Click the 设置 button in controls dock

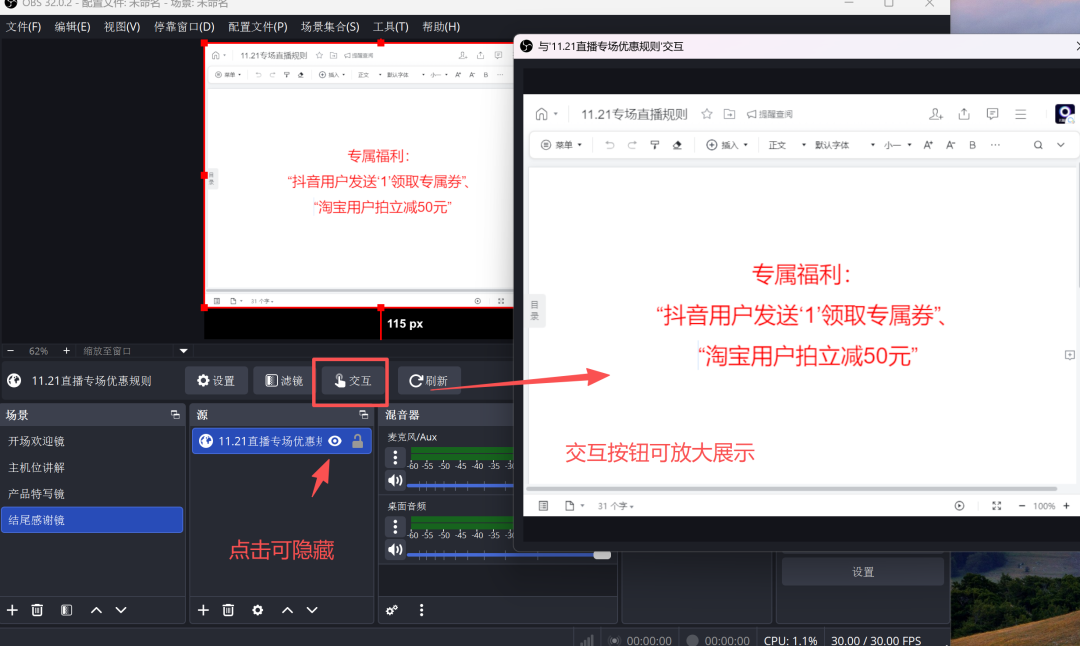[862, 572]
